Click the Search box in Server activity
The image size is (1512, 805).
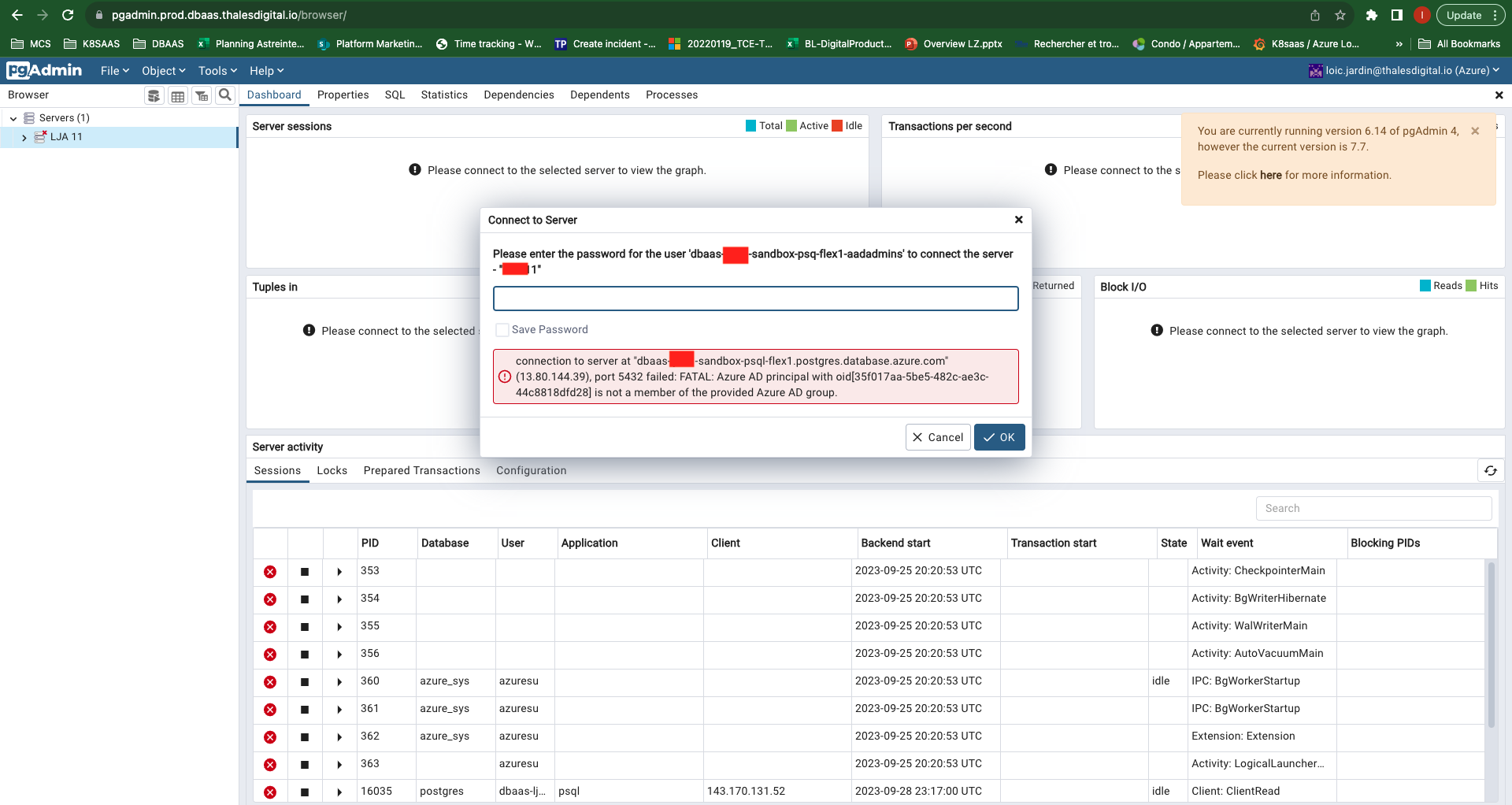click(x=1373, y=508)
